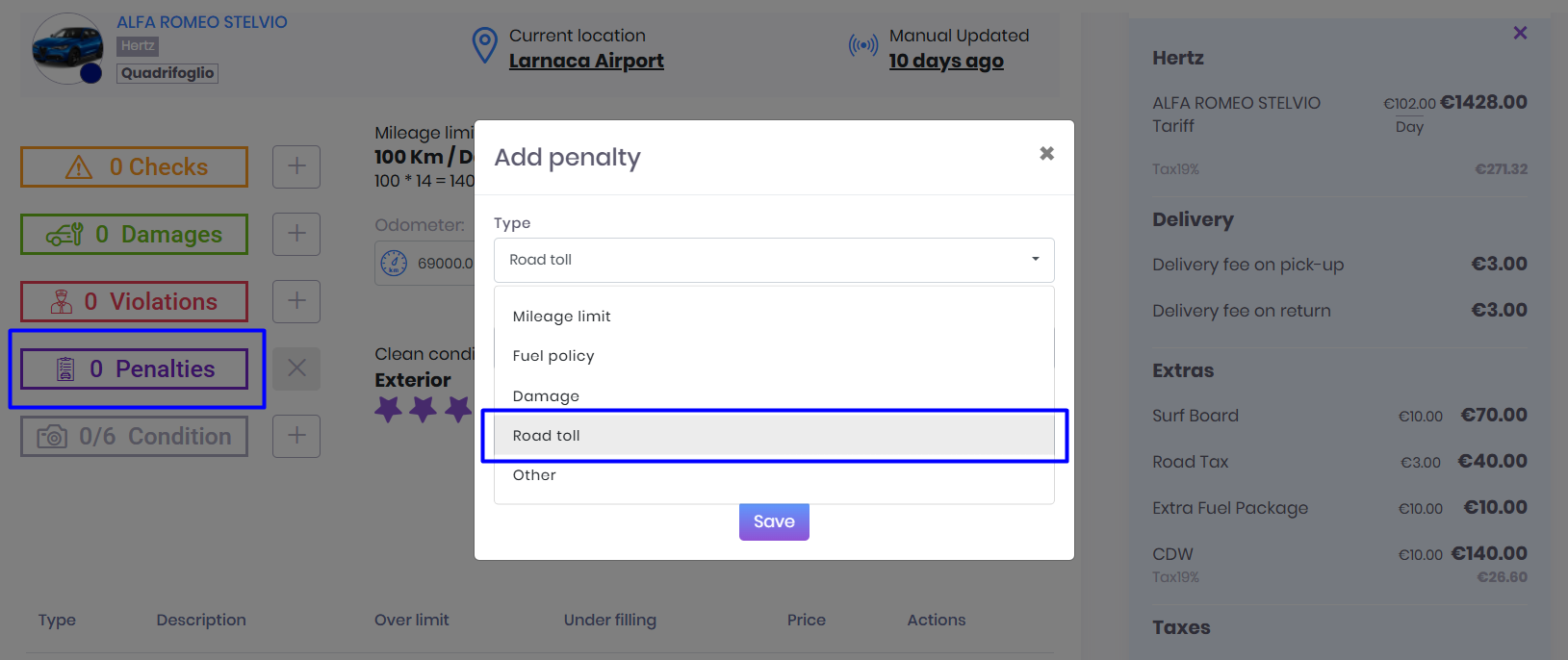Click the plus icon next to Damages
This screenshot has height=660, width=1568.
tap(296, 234)
